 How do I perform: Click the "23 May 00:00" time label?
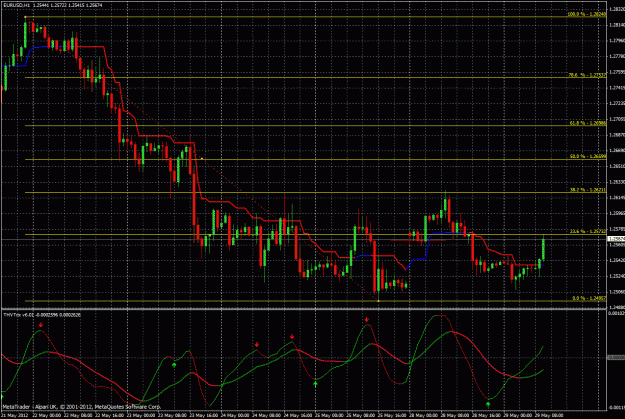[x=142, y=415]
